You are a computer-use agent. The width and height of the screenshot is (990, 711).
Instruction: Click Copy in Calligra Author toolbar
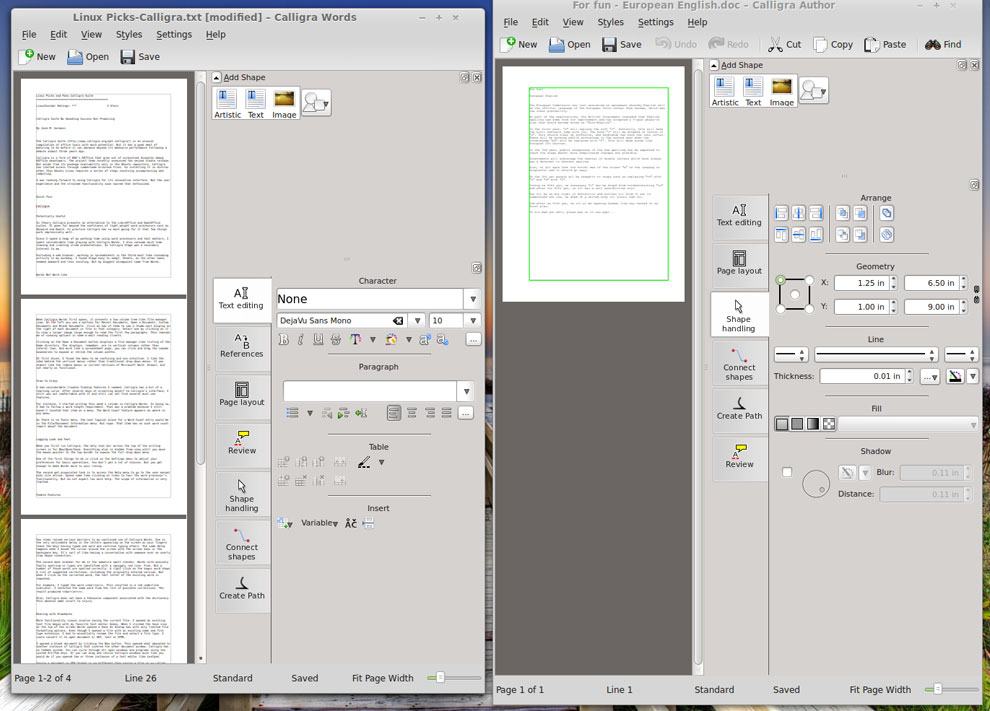coord(833,44)
